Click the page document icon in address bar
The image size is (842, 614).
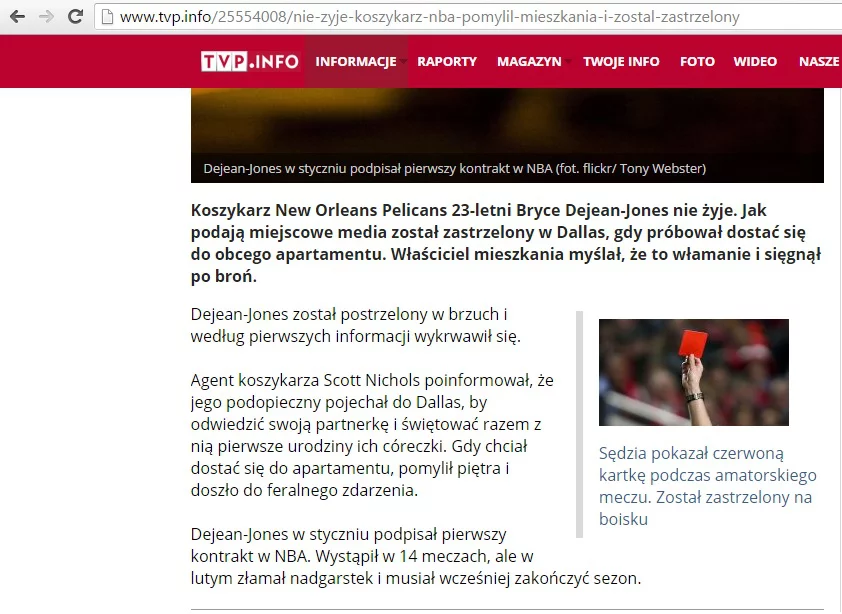point(107,17)
